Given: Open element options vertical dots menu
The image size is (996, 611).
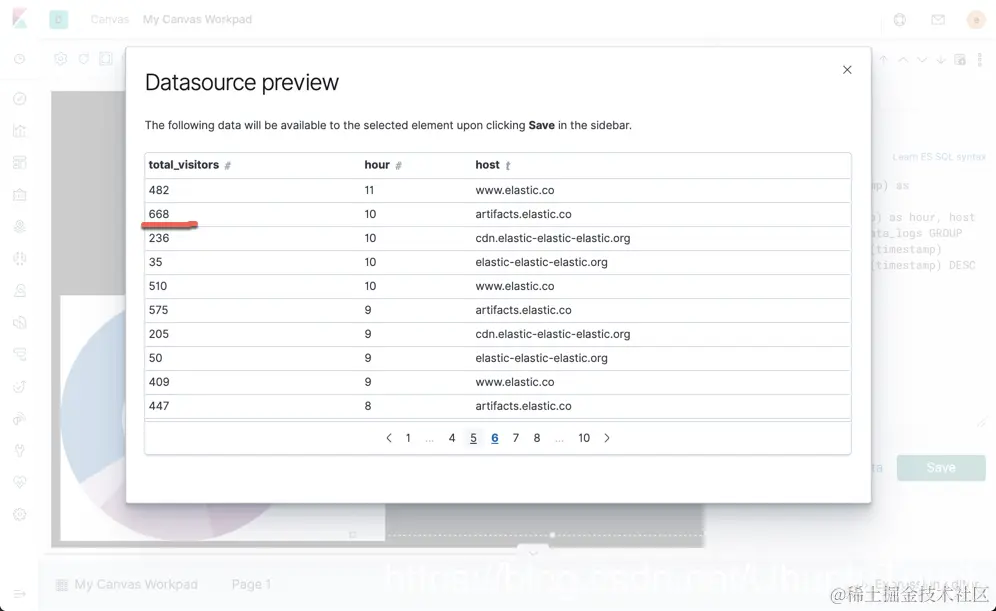Looking at the screenshot, I should [x=979, y=60].
